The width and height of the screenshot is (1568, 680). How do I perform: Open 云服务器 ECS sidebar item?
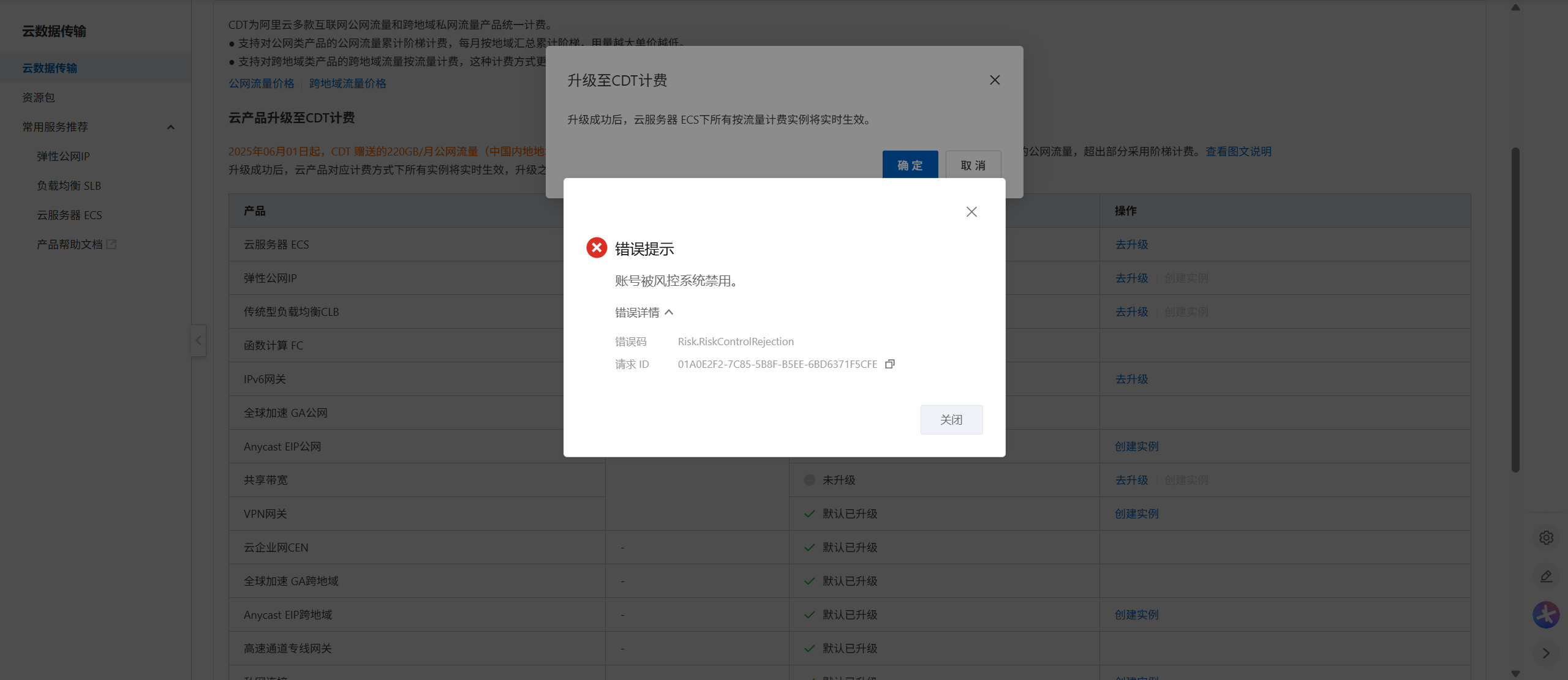click(69, 215)
